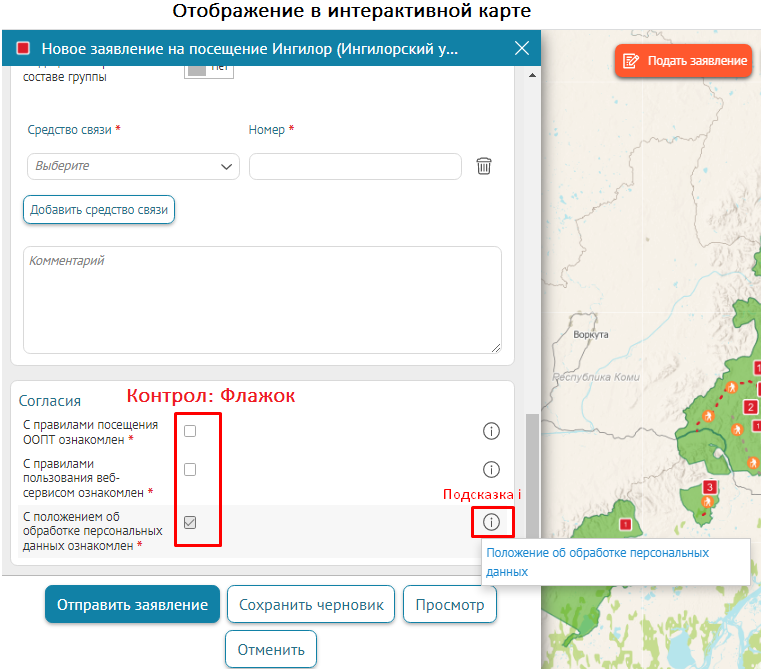Check ООПТ visiting rules consent box
The width and height of the screenshot is (761, 669).
click(x=190, y=431)
